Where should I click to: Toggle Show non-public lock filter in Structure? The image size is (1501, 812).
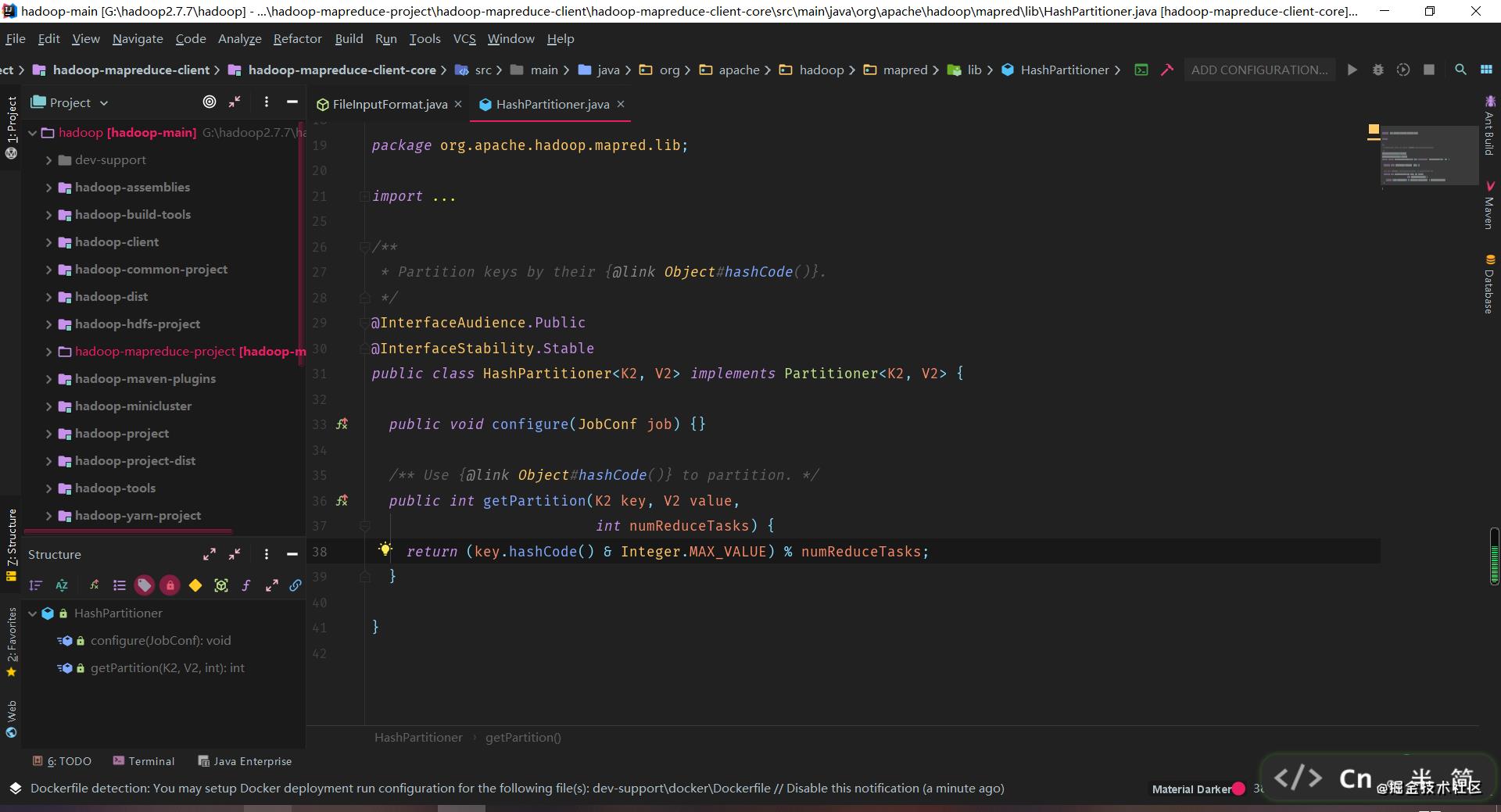(x=170, y=585)
